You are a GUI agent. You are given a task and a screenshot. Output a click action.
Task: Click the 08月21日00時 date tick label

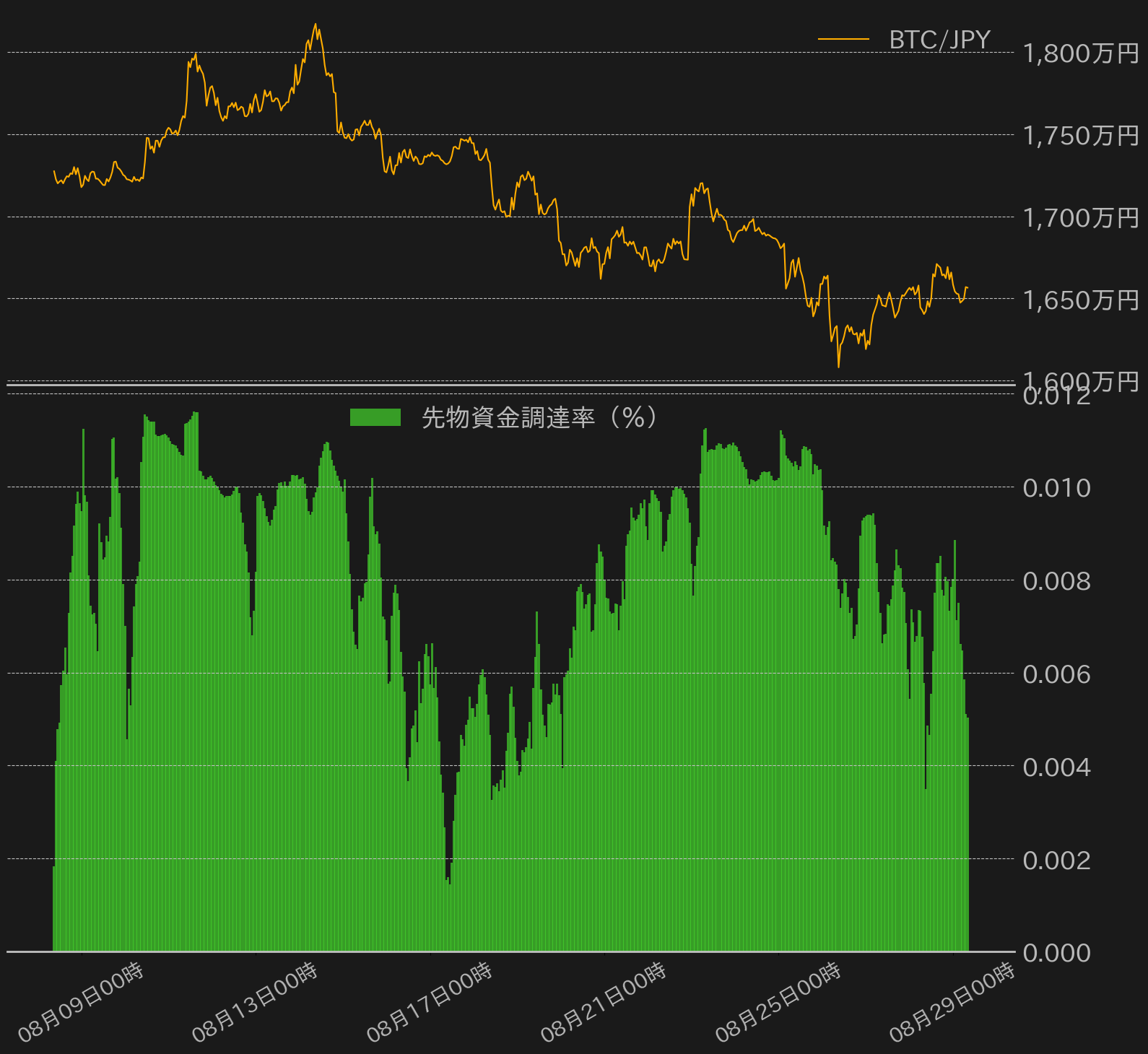pyautogui.click(x=604, y=1003)
